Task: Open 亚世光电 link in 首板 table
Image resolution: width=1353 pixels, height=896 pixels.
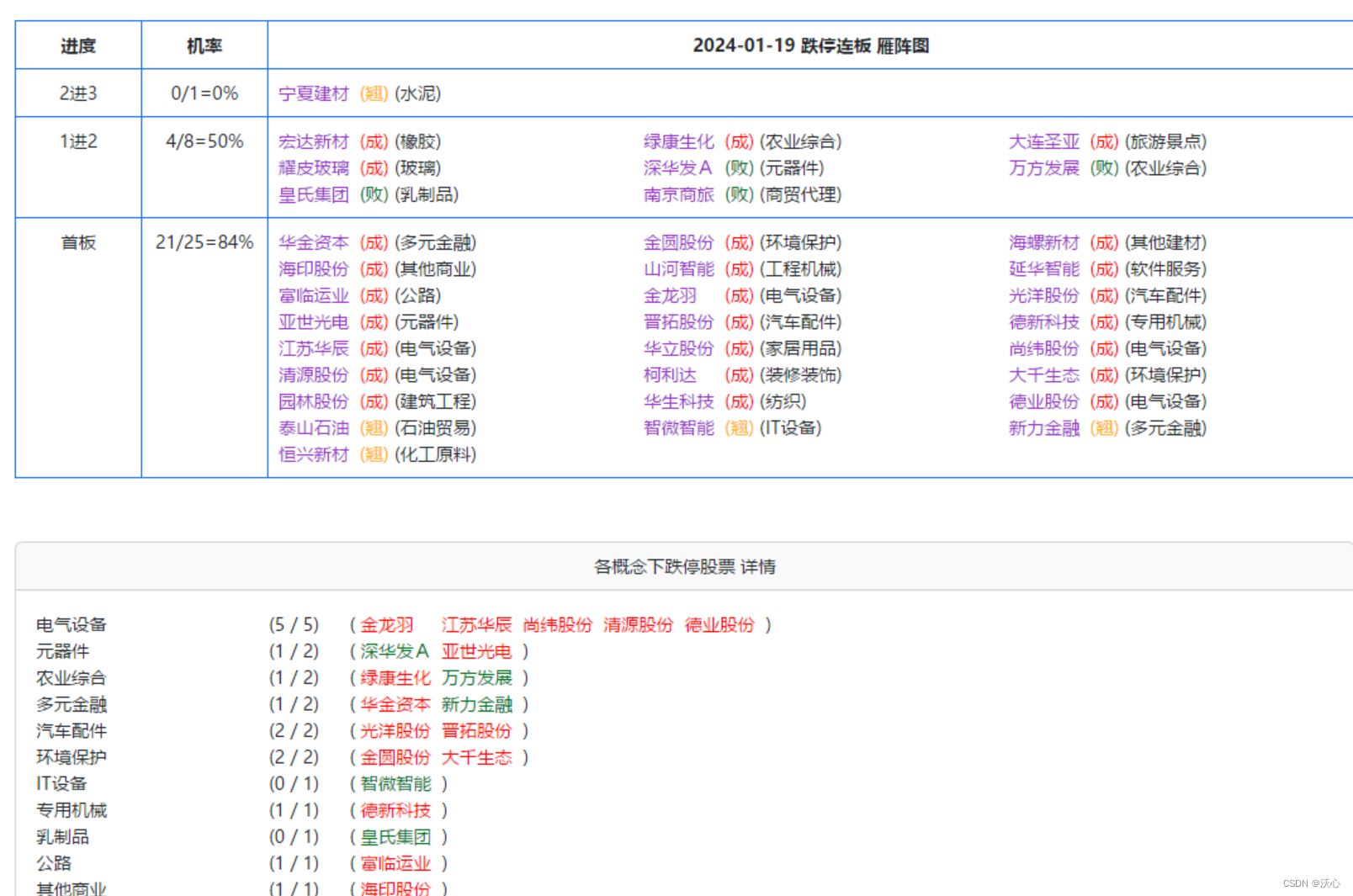Action: [x=313, y=322]
